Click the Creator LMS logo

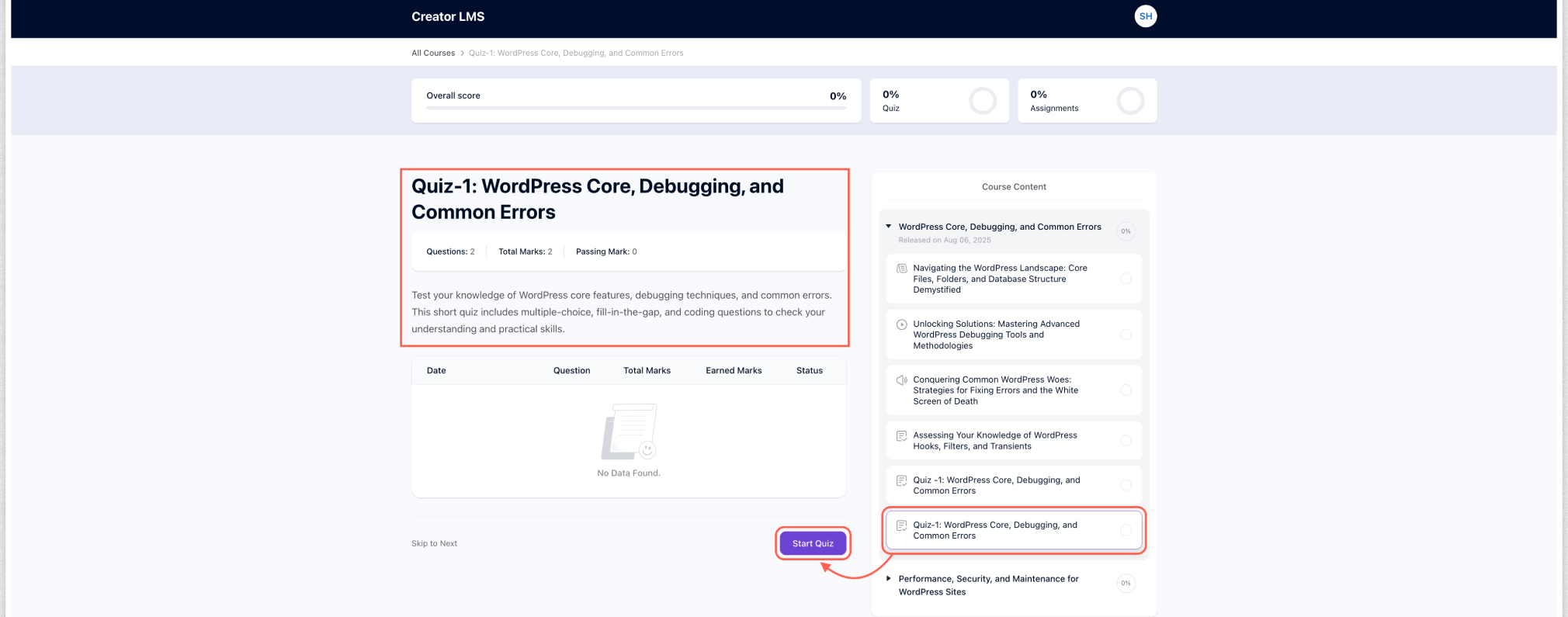[x=448, y=16]
